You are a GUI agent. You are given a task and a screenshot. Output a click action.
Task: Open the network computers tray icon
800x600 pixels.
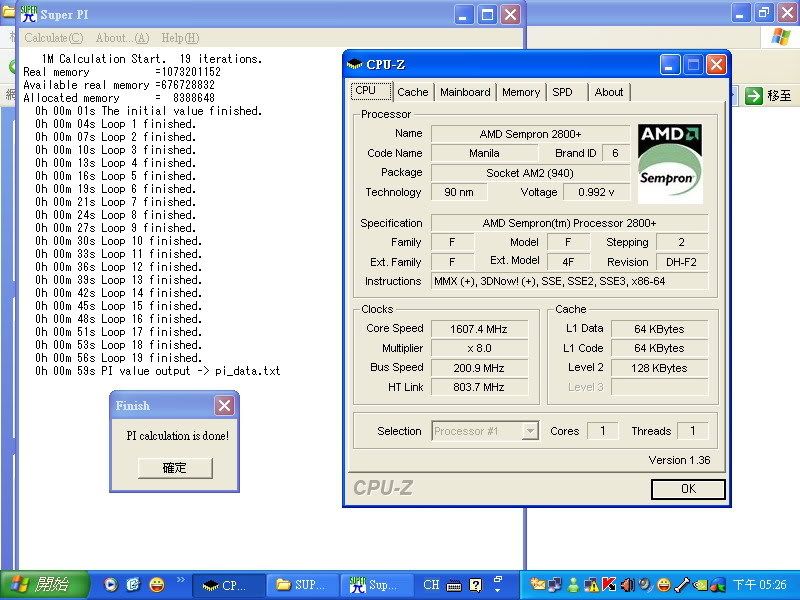pos(554,584)
